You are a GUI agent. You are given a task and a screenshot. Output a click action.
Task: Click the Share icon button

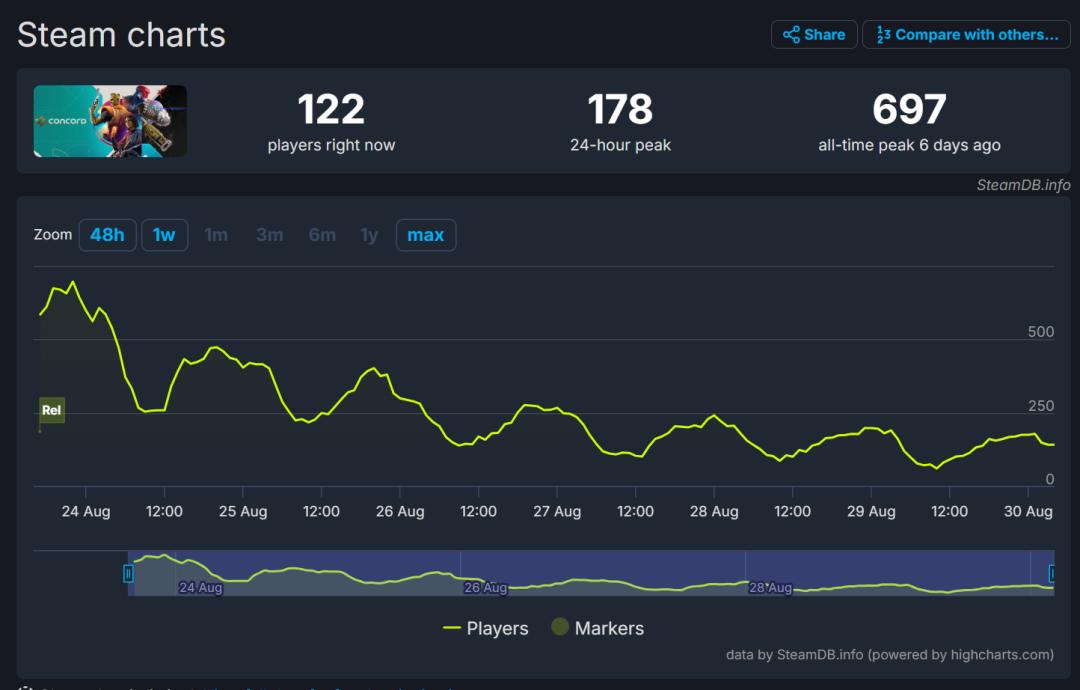click(813, 35)
